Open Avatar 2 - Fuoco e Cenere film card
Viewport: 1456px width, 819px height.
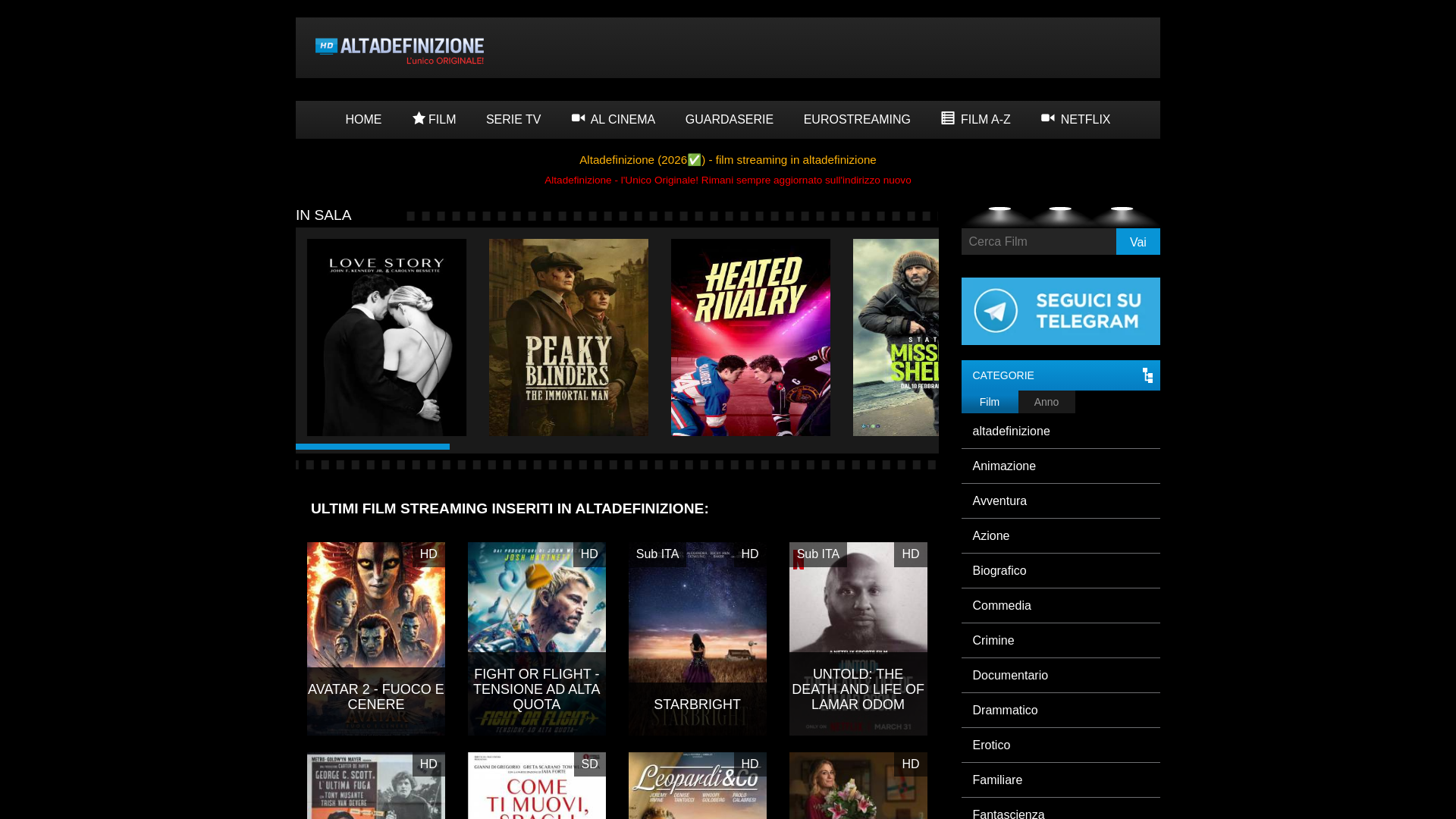coord(376,639)
